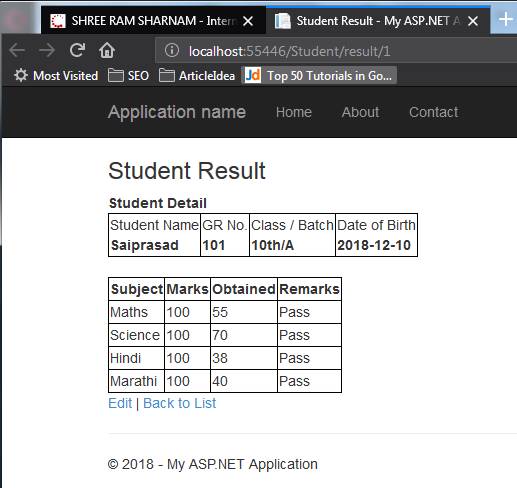The height and width of the screenshot is (488, 517).
Task: Click the Marathi subject cell
Action: point(136,381)
